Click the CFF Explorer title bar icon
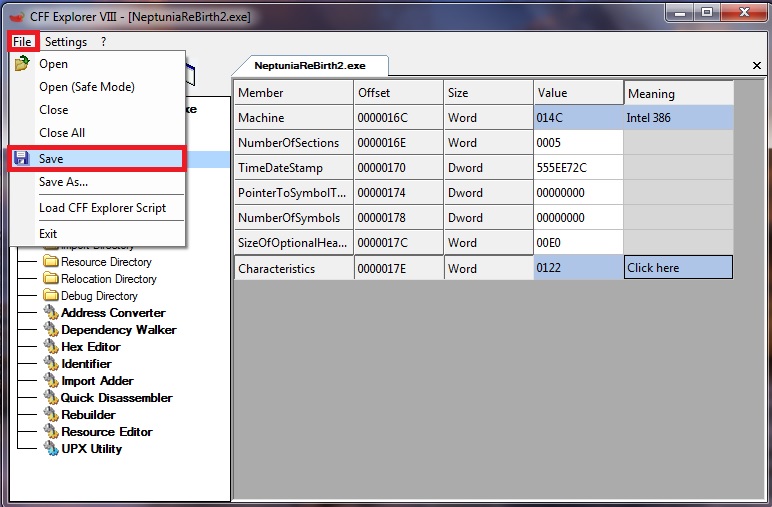The height and width of the screenshot is (507, 772). tap(17, 17)
